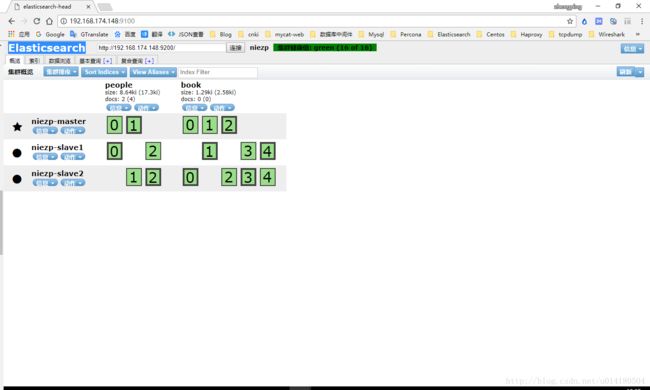This screenshot has width=650, height=390.
Task: Go to the browser home page
Action: (49, 21)
